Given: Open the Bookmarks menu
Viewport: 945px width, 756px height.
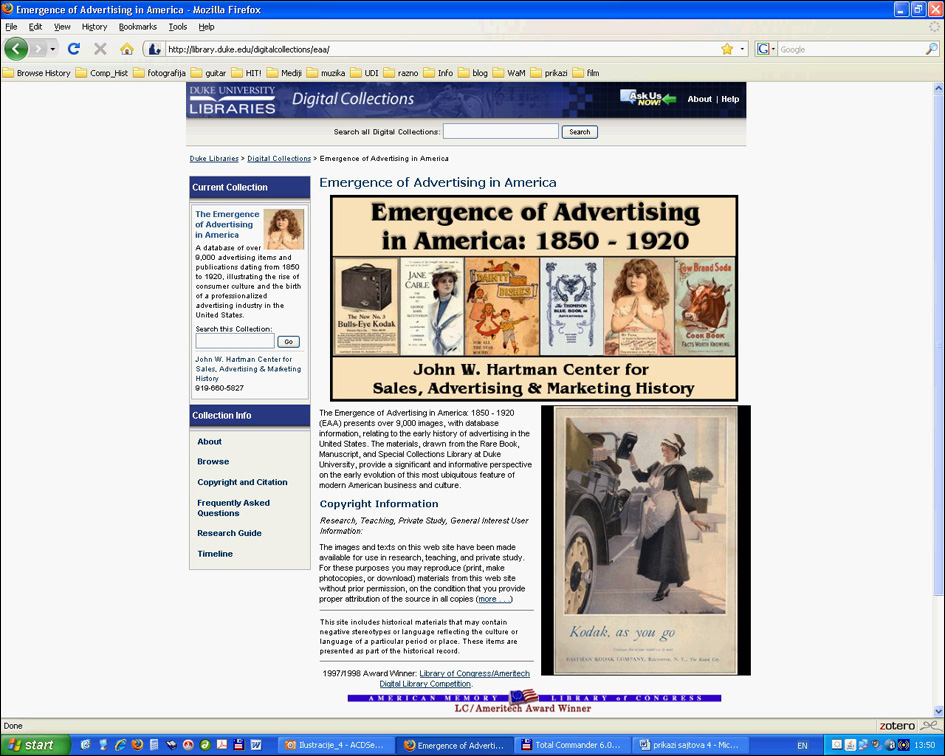Looking at the screenshot, I should 137,27.
